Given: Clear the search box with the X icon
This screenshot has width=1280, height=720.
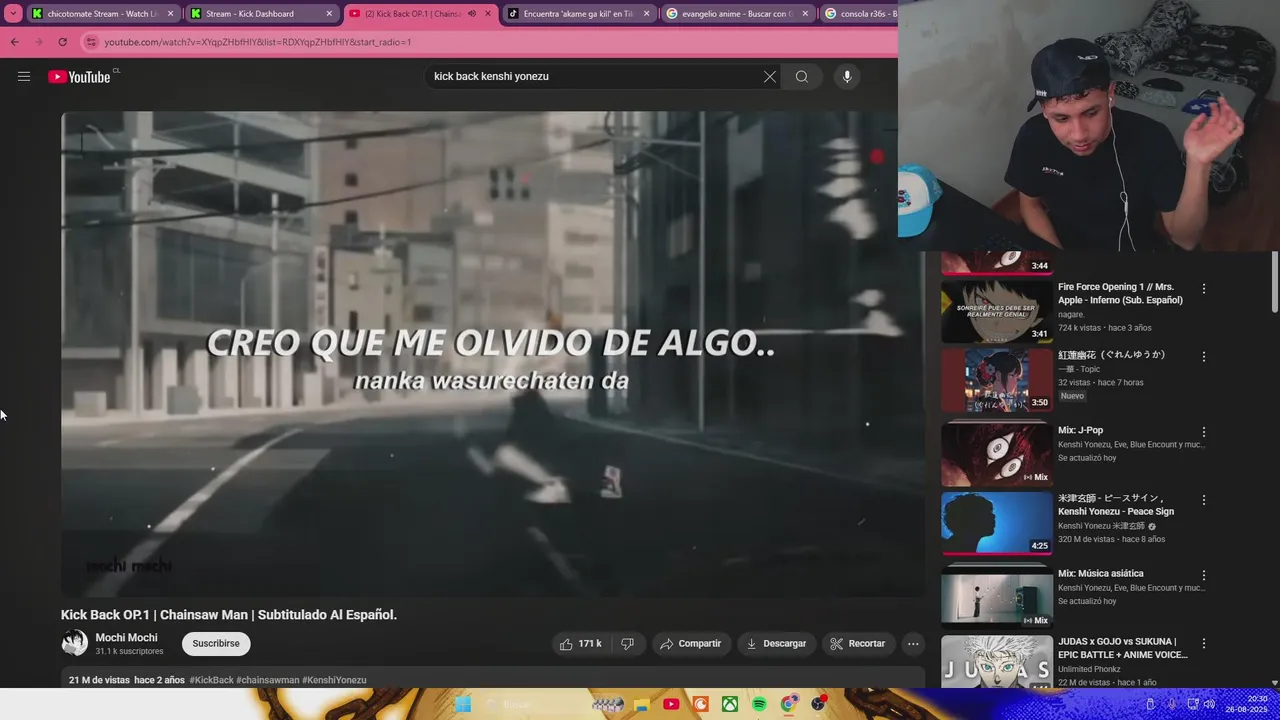Looking at the screenshot, I should coord(770,77).
